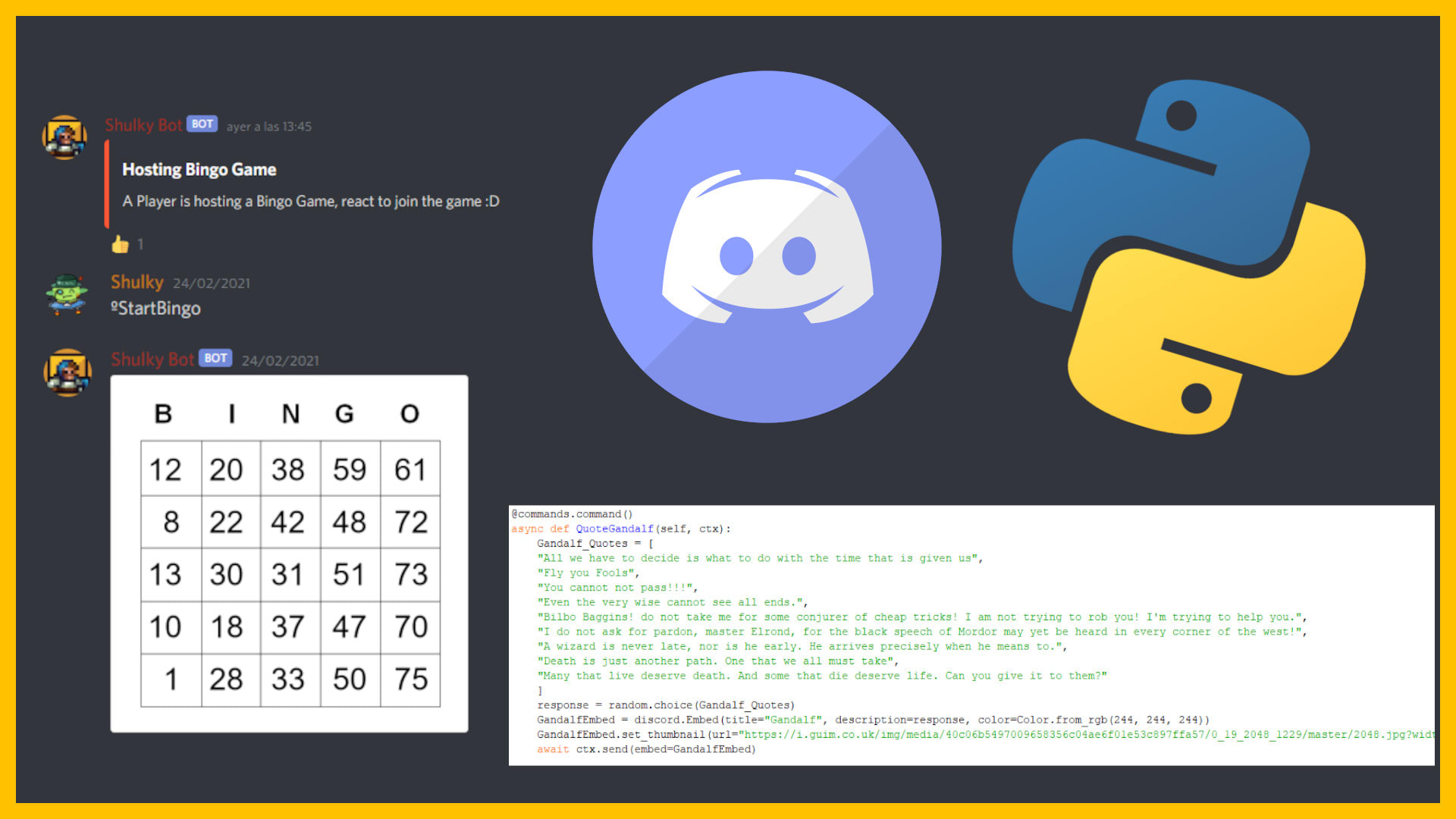Click bingo cell 18
Viewport: 1456px width, 819px height.
click(231, 627)
